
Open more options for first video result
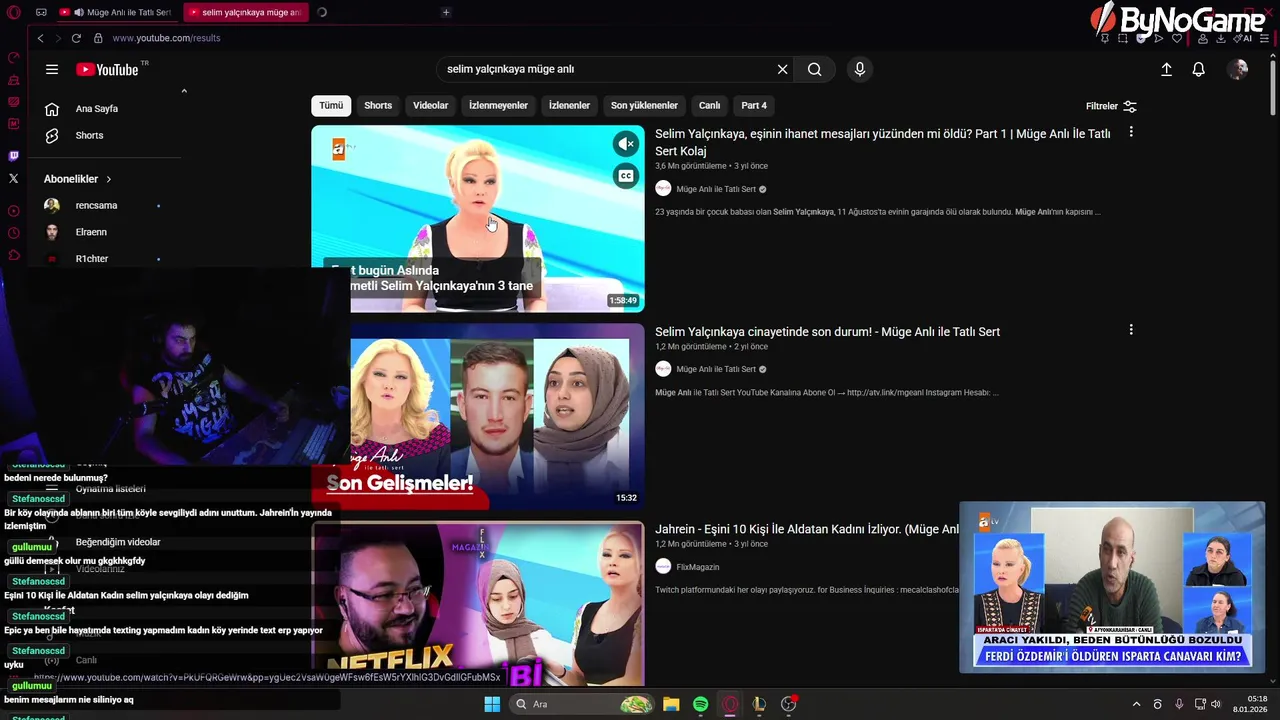(x=1131, y=132)
